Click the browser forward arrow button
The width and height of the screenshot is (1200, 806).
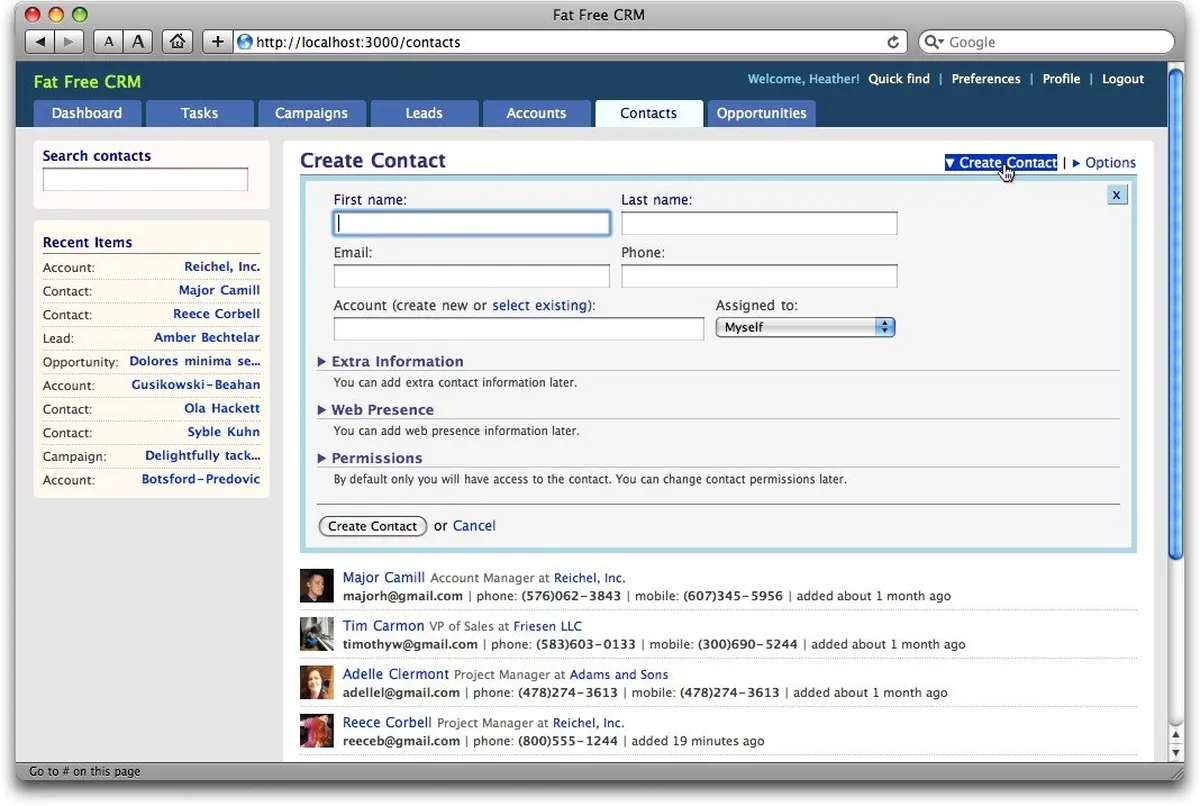[x=68, y=42]
